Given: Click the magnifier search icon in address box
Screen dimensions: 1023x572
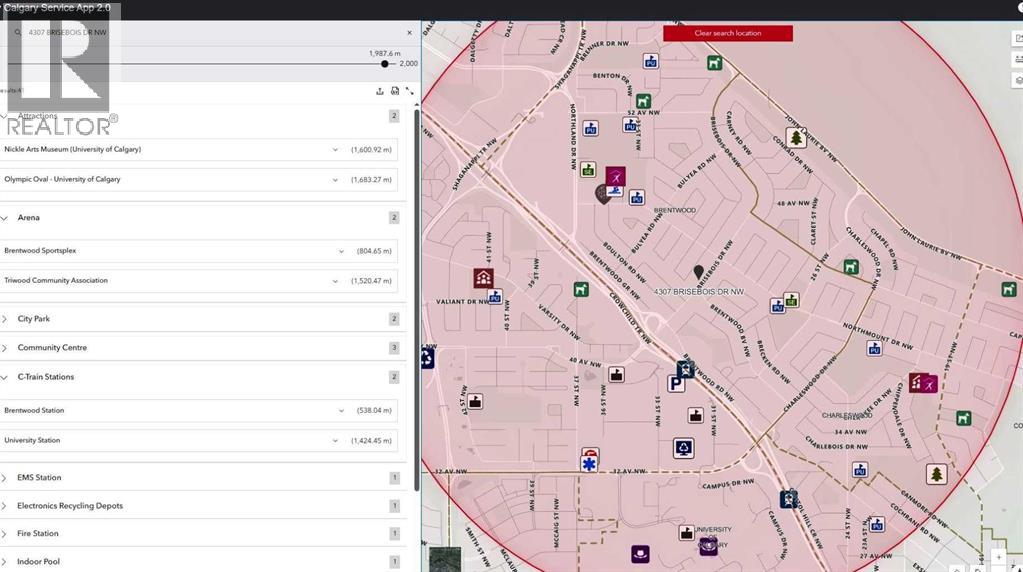Looking at the screenshot, I should (17, 32).
